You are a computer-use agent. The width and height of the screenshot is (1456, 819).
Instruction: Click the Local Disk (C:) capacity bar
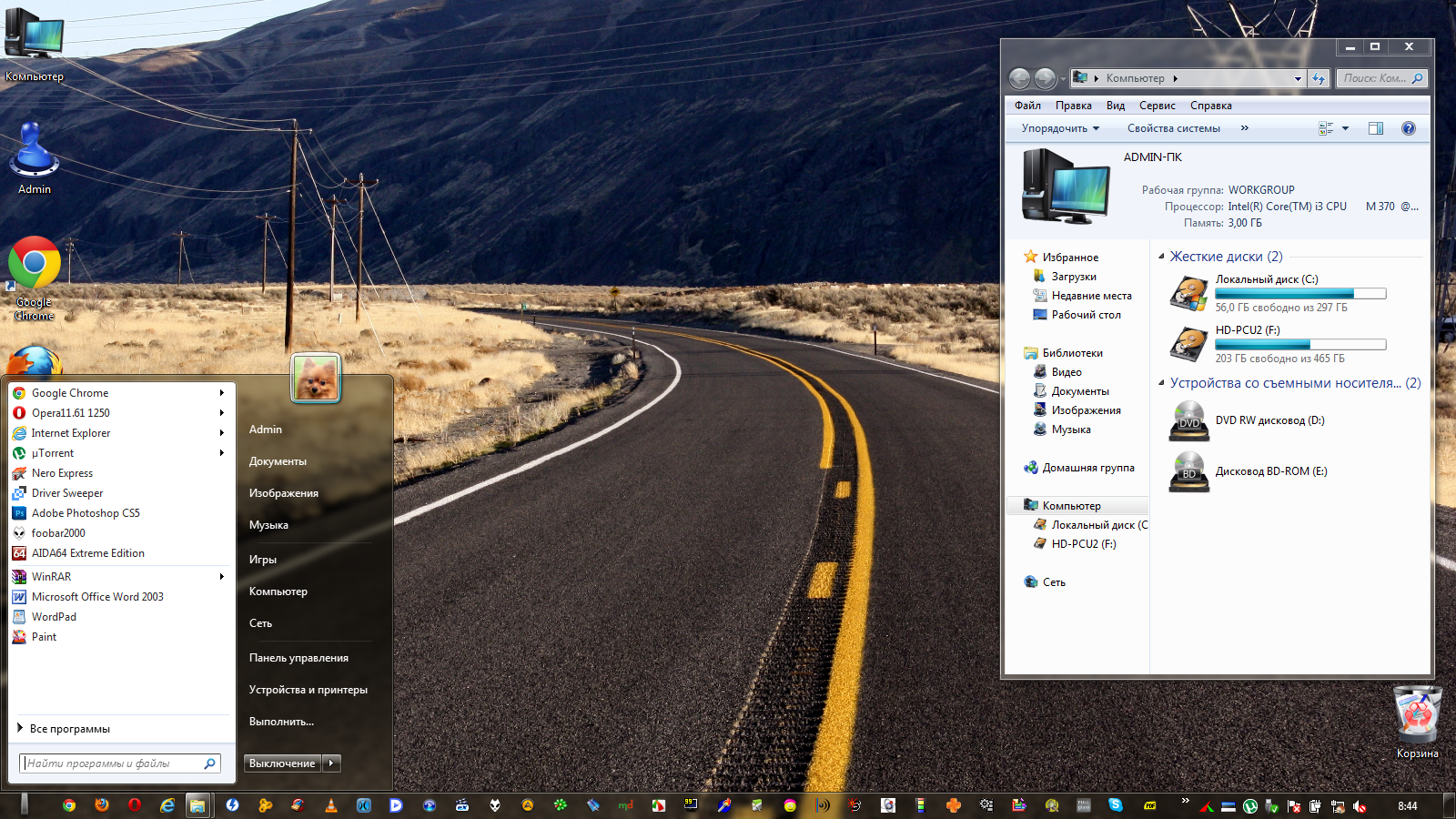click(x=1299, y=294)
